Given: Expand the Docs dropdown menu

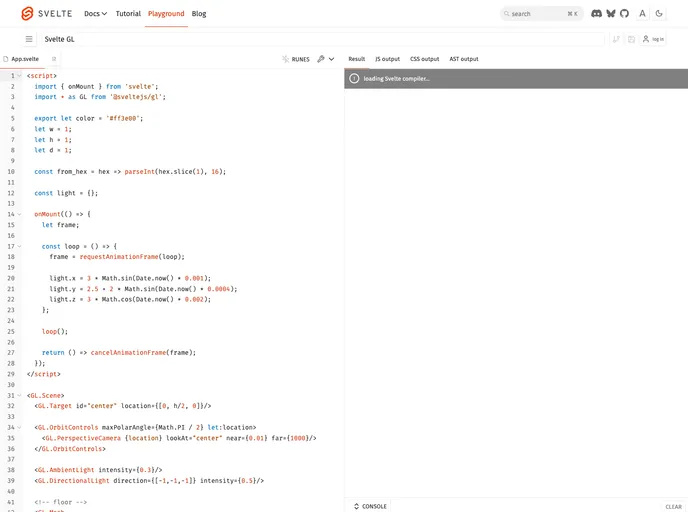Looking at the screenshot, I should (x=96, y=14).
